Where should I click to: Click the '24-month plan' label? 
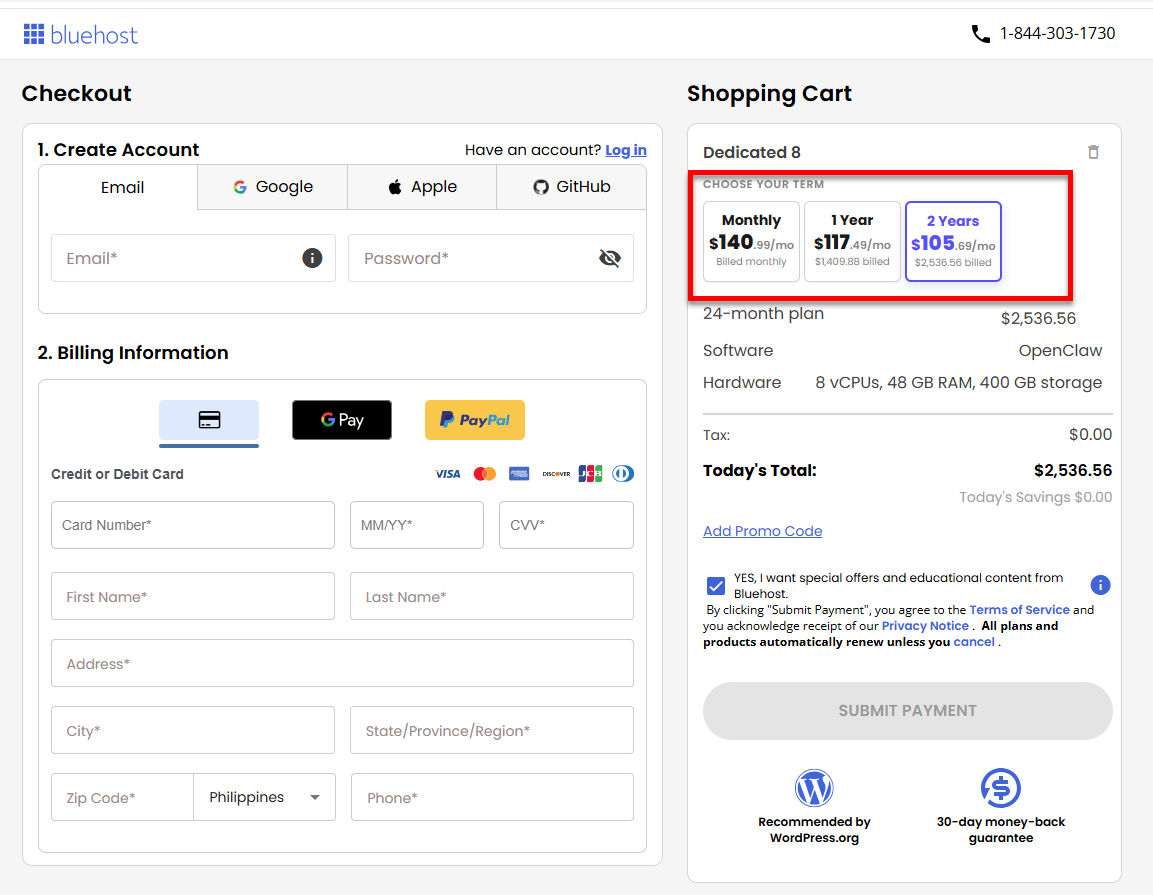coord(763,314)
